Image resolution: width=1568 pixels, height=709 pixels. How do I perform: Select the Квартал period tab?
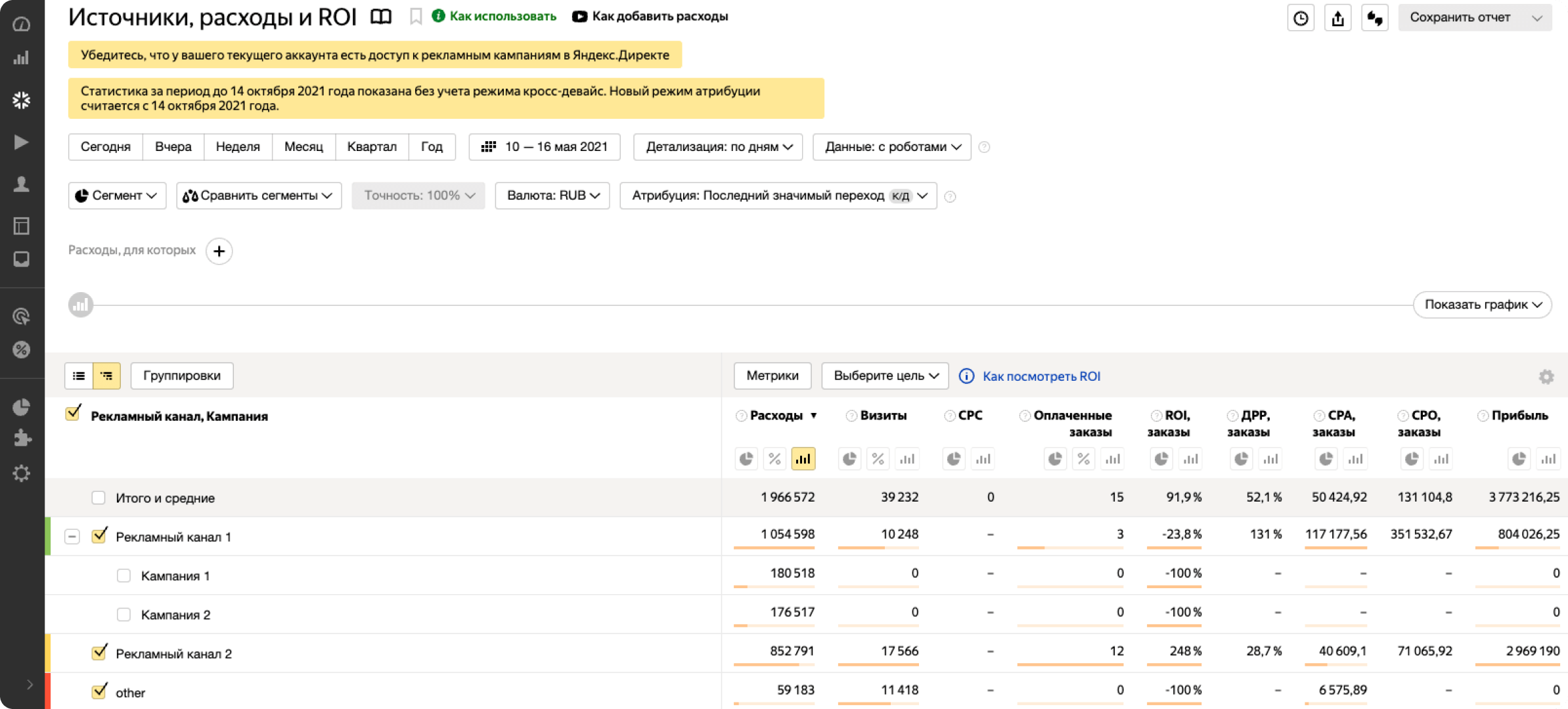pyautogui.click(x=372, y=147)
